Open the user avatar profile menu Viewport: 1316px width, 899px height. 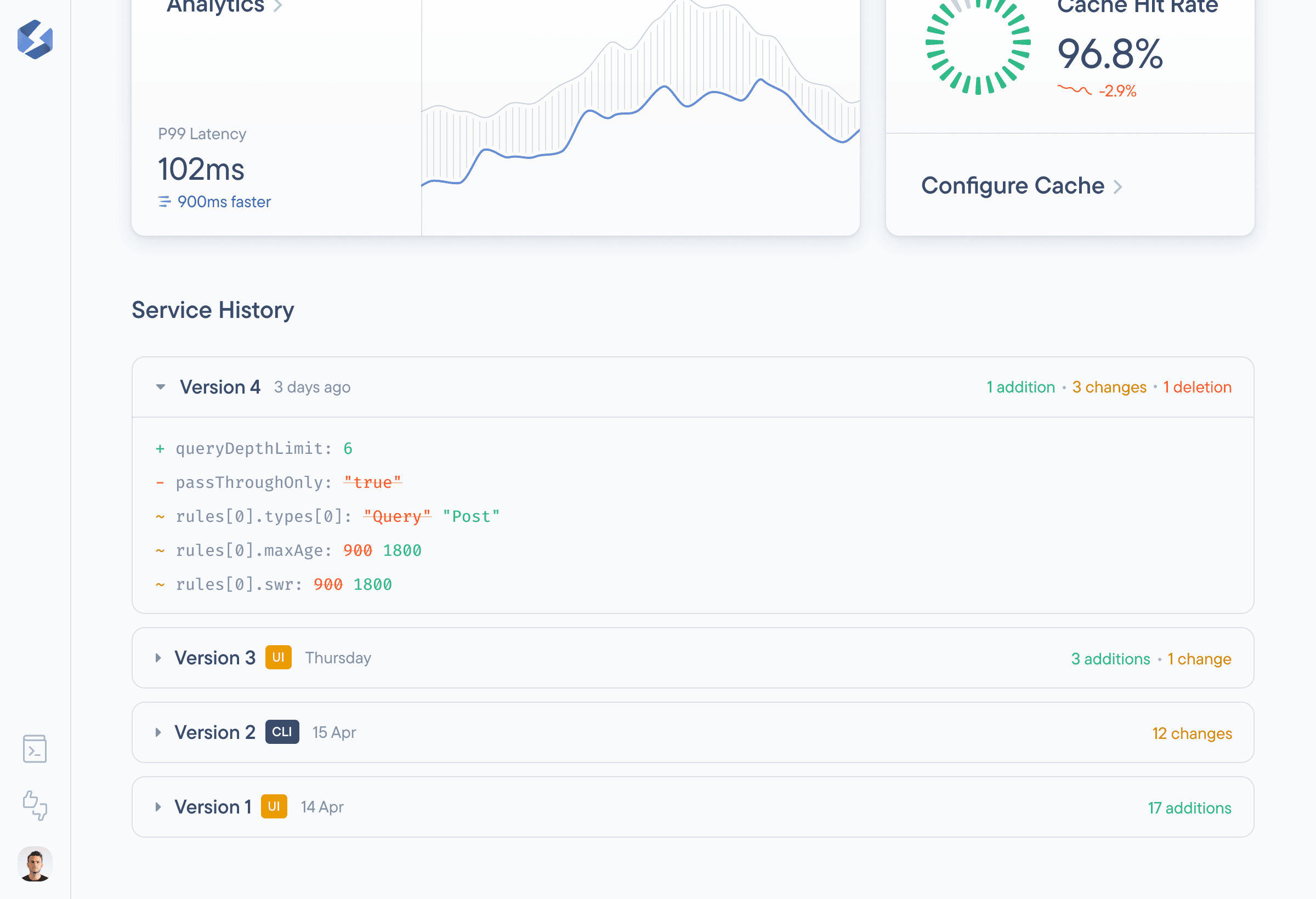point(35,864)
